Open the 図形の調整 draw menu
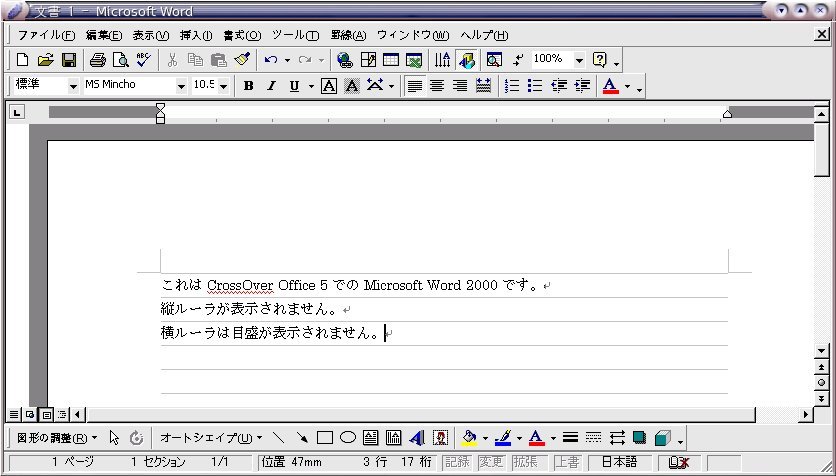The height and width of the screenshot is (476, 836). pyautogui.click(x=57, y=438)
